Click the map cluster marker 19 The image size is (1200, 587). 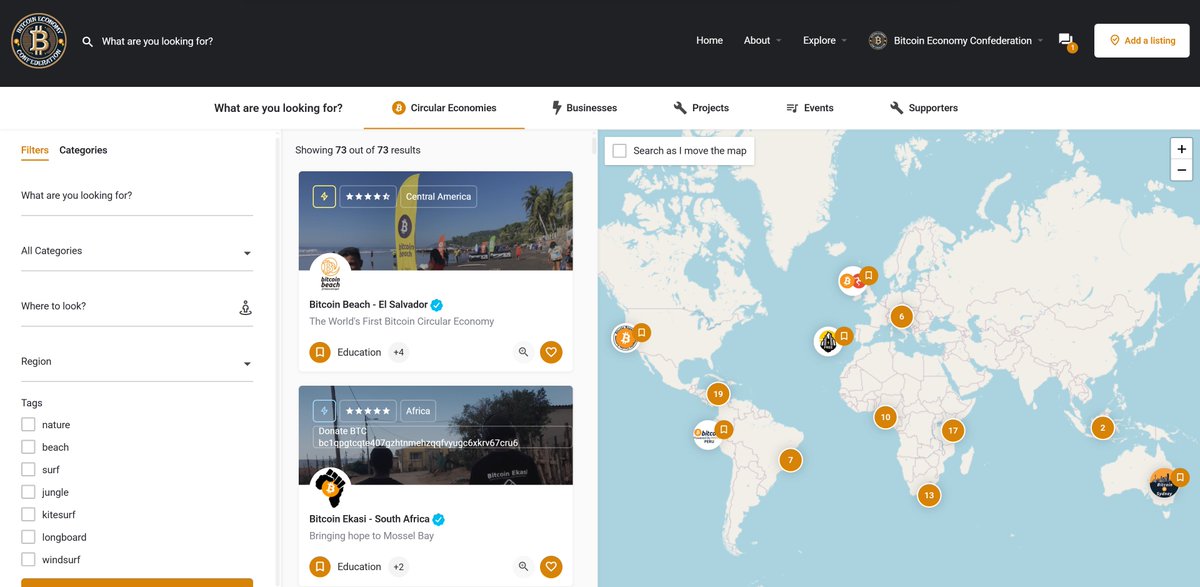point(718,394)
